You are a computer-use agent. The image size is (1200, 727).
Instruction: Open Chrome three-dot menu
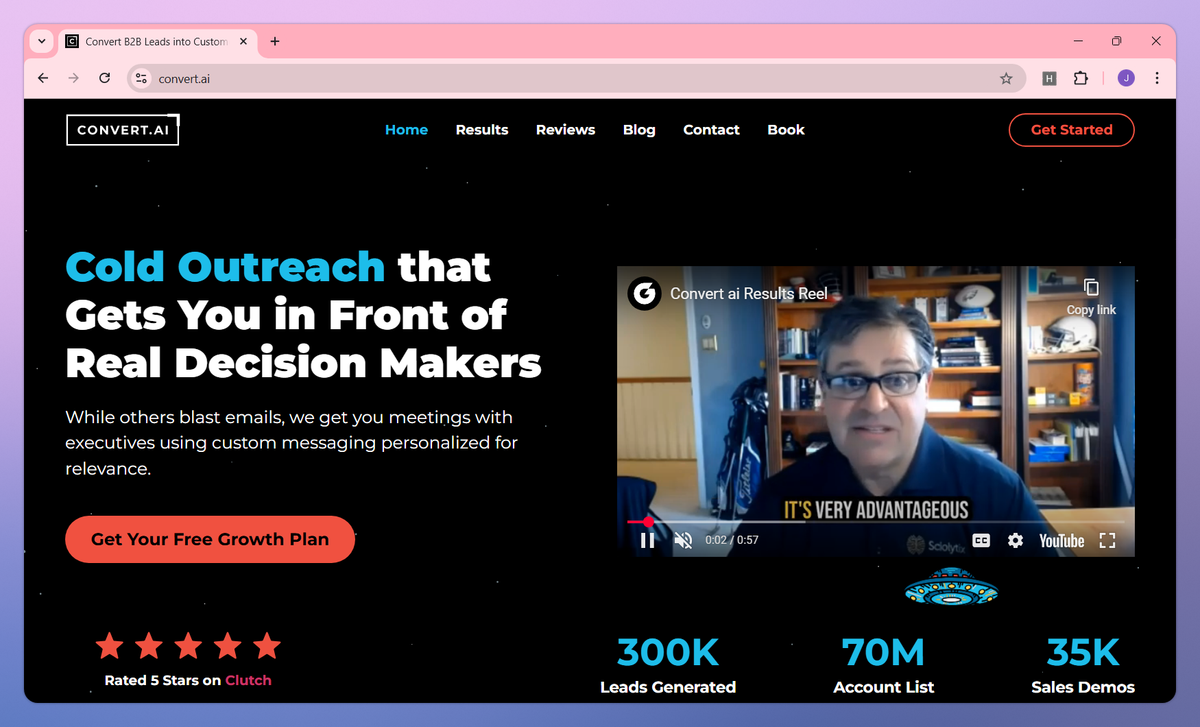[1157, 78]
